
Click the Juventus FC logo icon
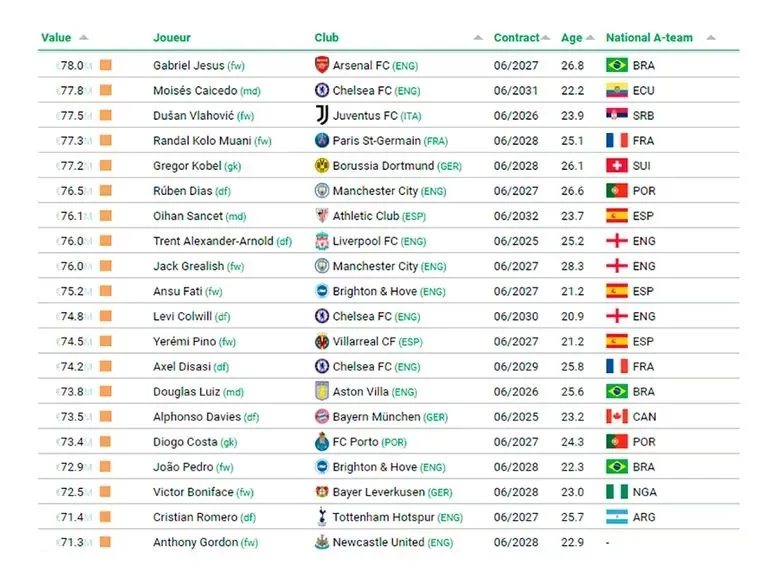[322, 116]
